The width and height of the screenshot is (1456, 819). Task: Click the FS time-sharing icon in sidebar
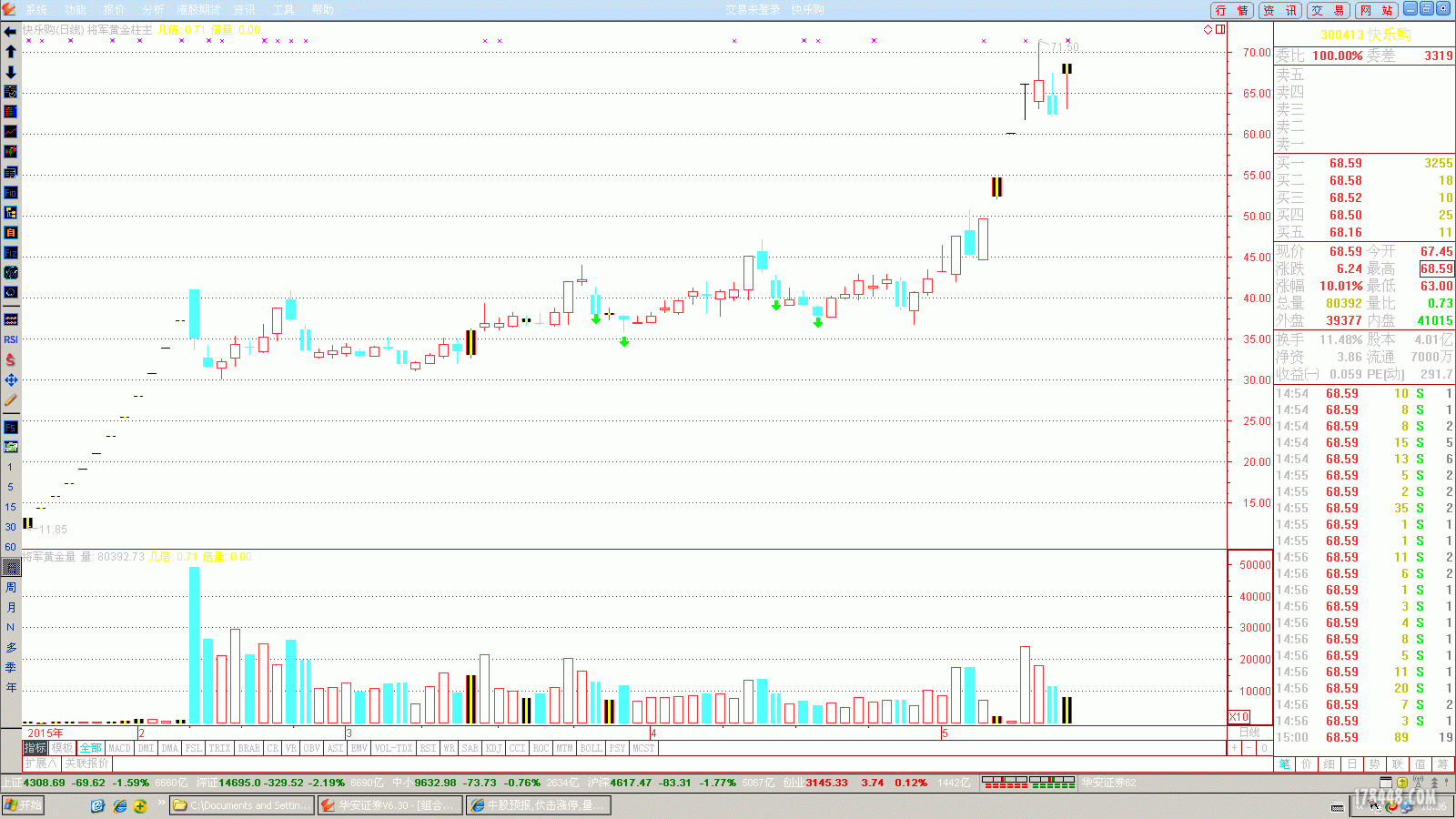click(10, 427)
